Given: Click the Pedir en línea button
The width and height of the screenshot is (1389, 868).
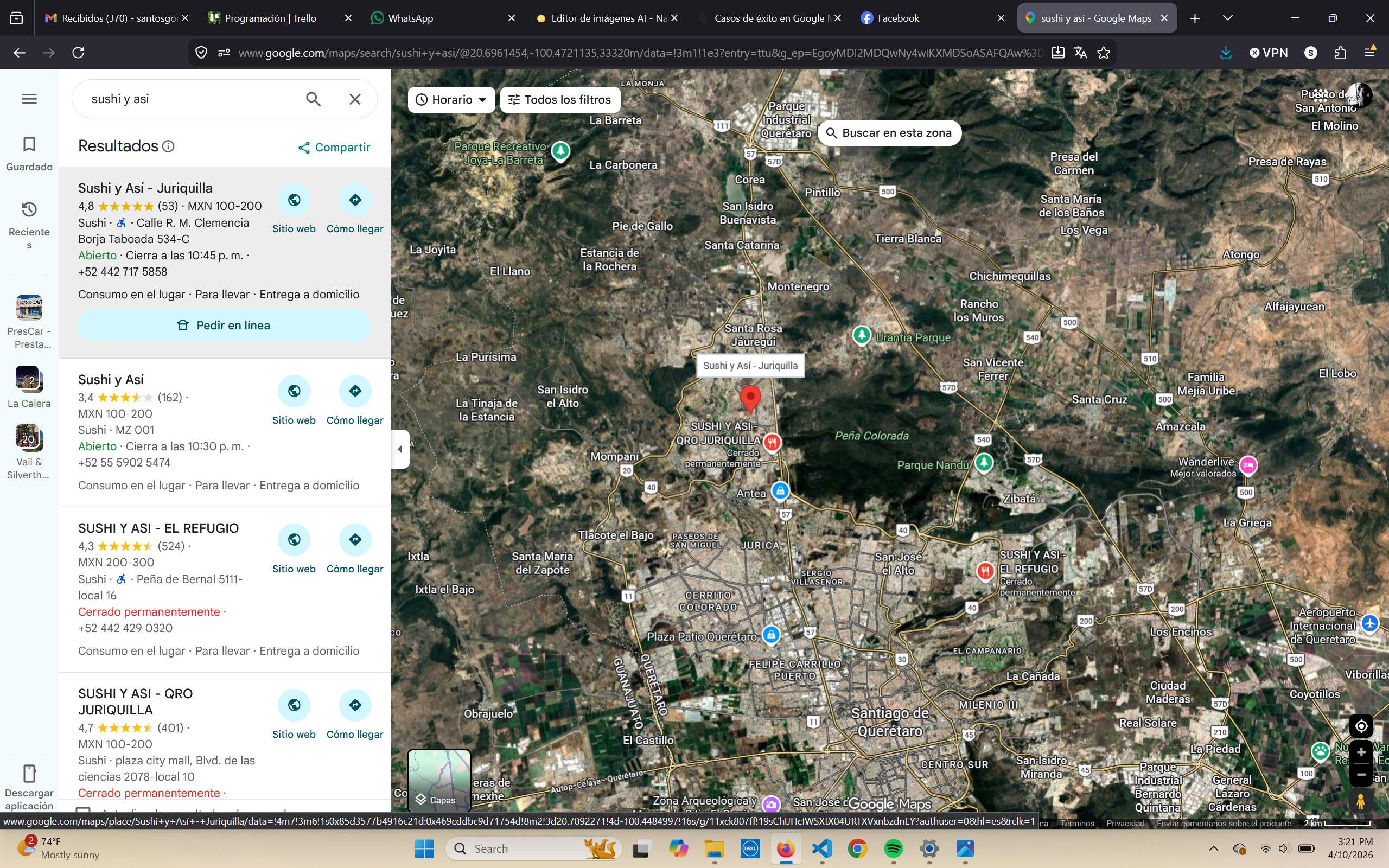Looking at the screenshot, I should point(225,324).
